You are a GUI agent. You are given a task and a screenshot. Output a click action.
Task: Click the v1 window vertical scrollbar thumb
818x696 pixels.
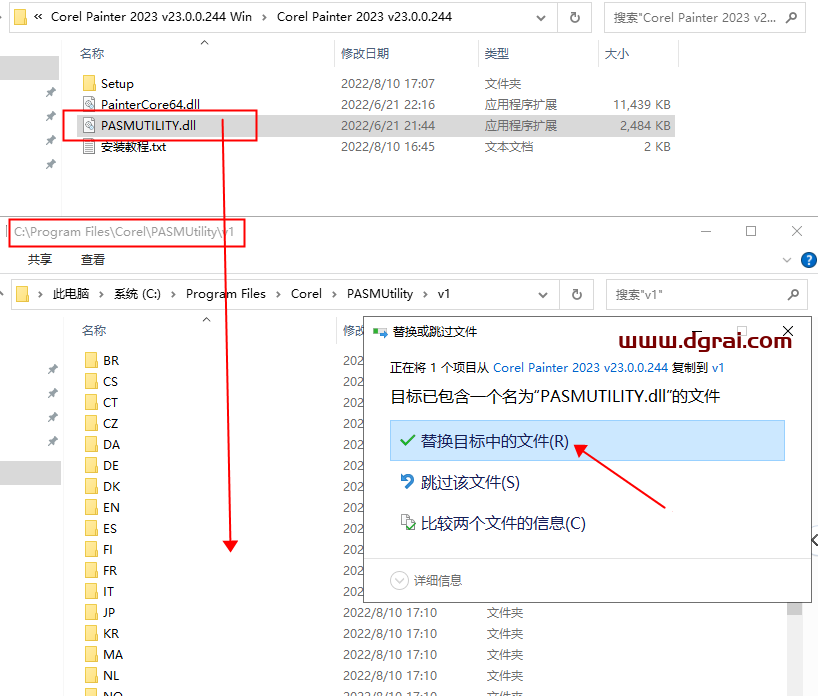tap(795, 609)
